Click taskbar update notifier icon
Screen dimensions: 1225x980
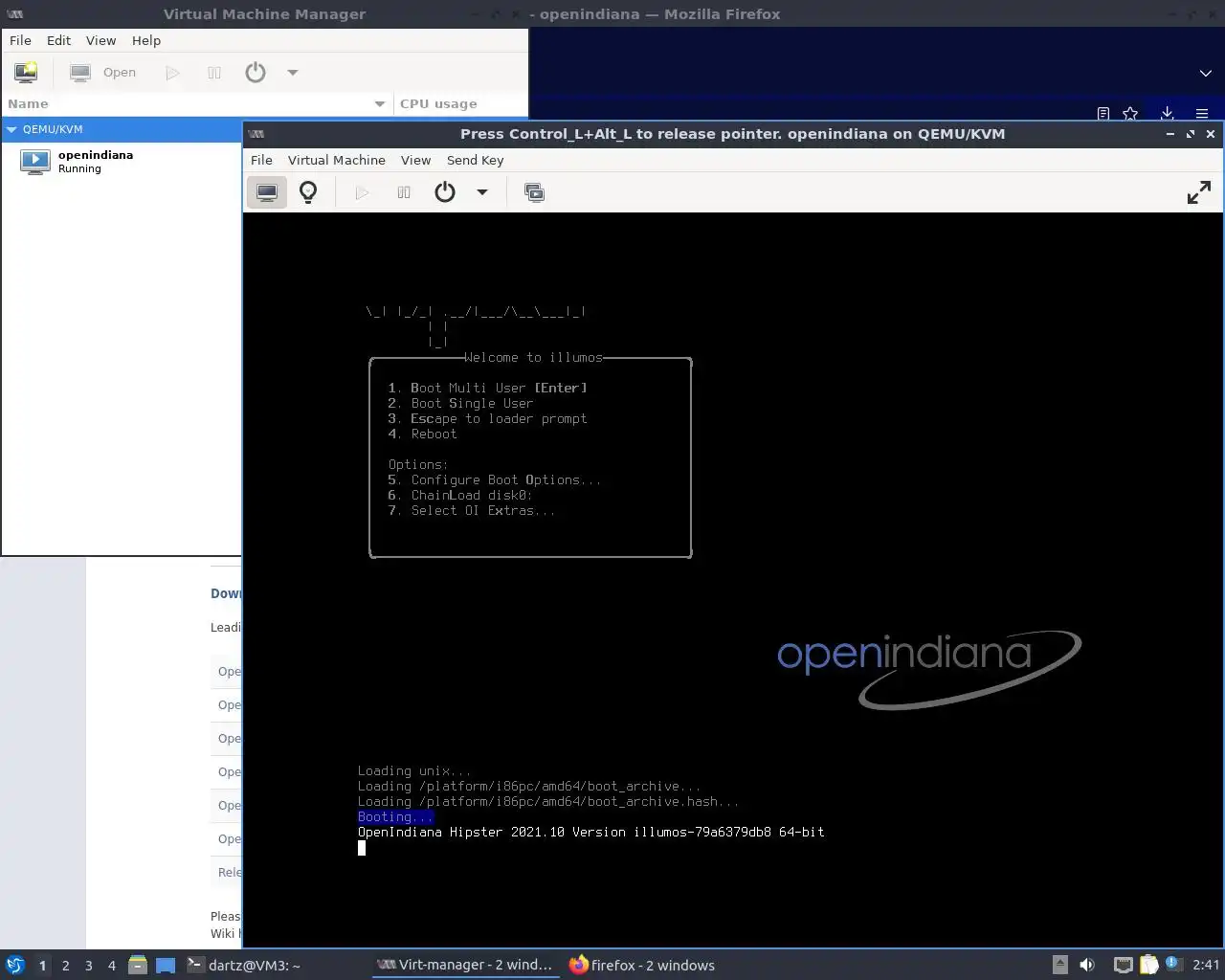[x=1174, y=965]
